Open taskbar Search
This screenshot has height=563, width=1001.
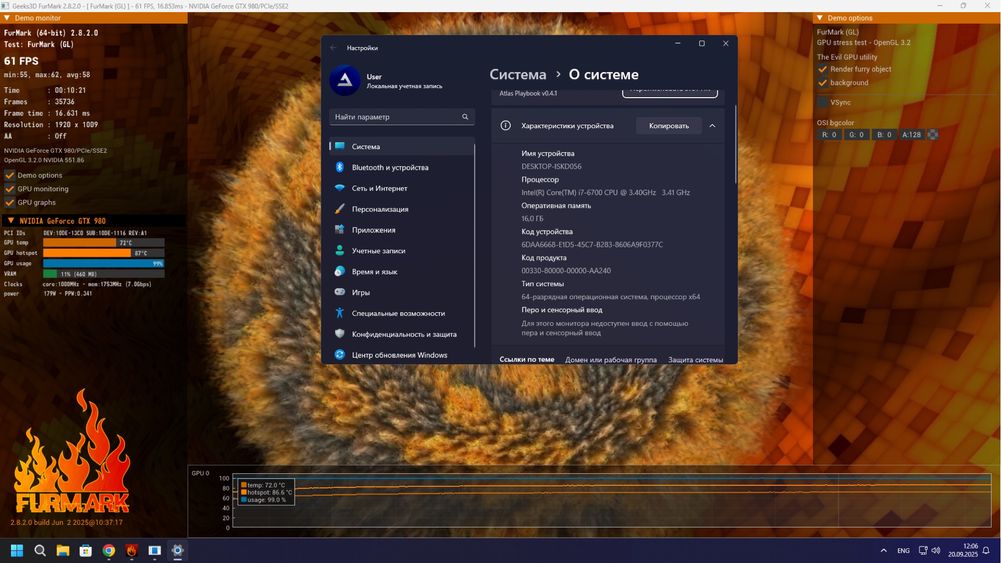point(40,550)
